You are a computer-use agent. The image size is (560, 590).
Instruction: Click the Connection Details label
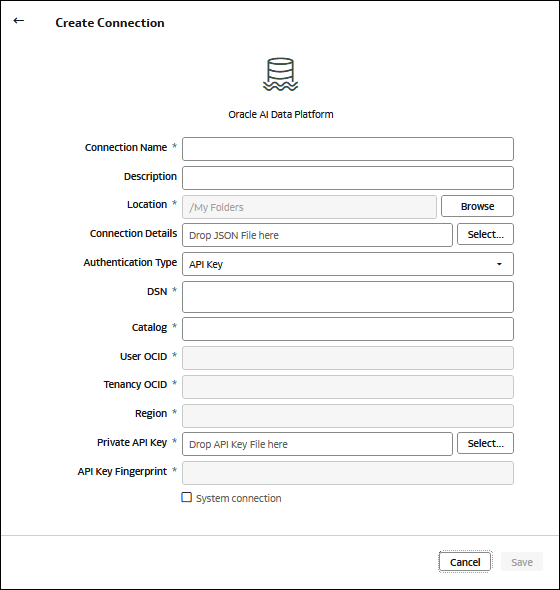[133, 233]
